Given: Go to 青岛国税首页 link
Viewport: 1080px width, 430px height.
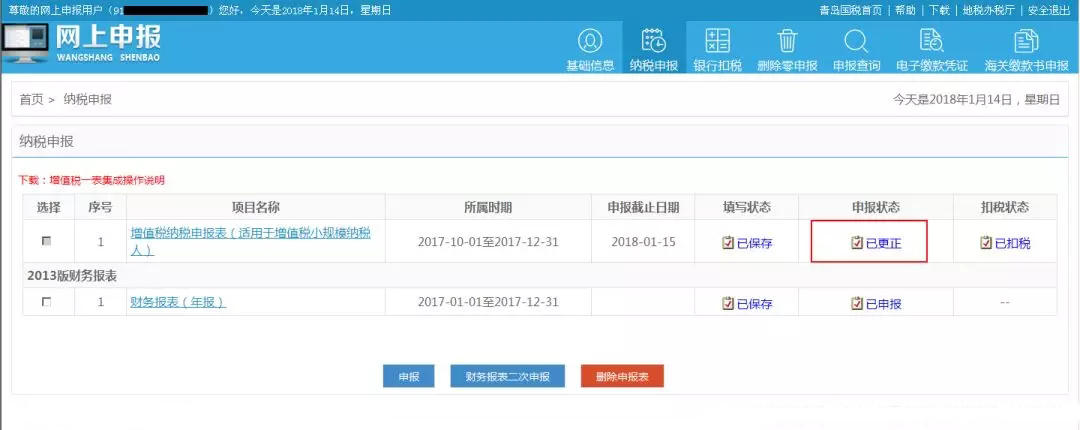Looking at the screenshot, I should coord(851,10).
